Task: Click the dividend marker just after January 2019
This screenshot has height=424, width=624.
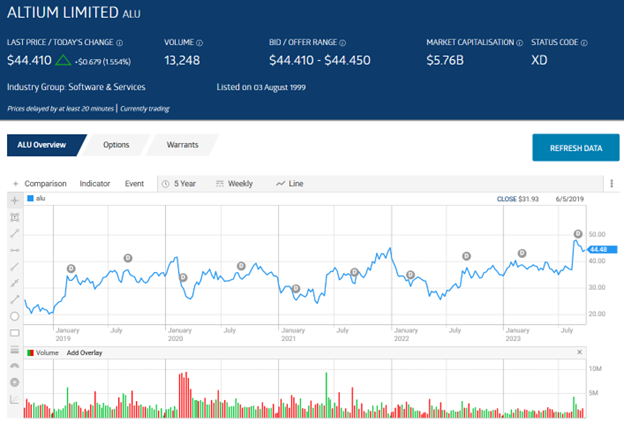Action: (x=71, y=269)
